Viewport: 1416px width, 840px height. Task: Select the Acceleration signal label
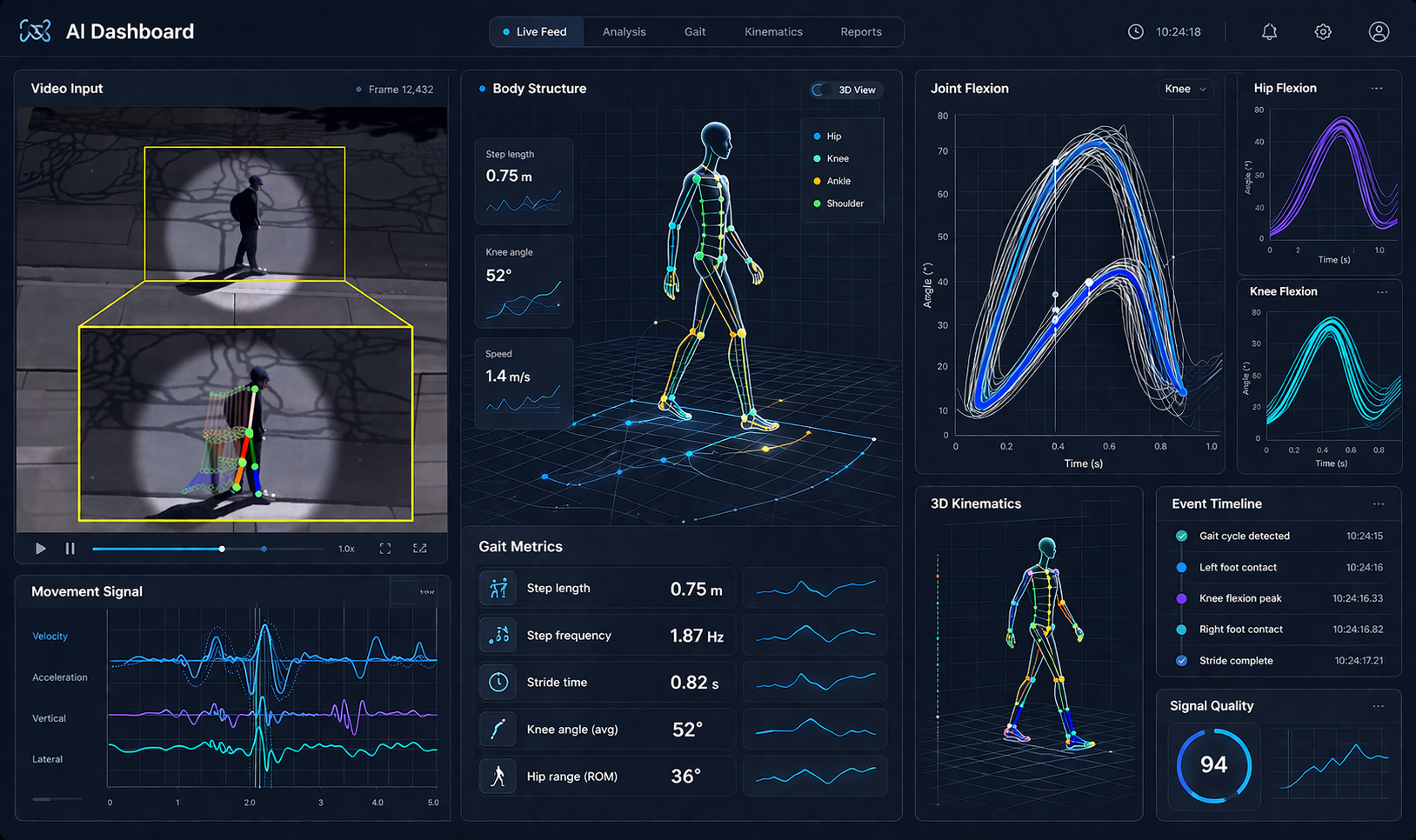60,677
